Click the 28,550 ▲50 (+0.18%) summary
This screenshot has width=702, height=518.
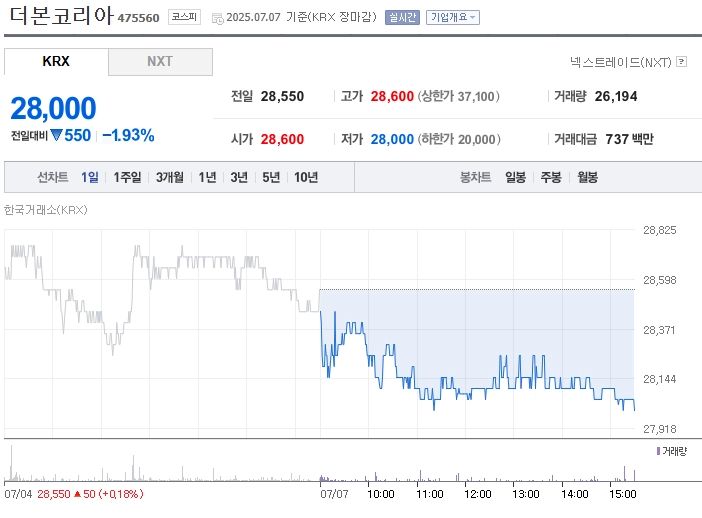(x=90, y=494)
